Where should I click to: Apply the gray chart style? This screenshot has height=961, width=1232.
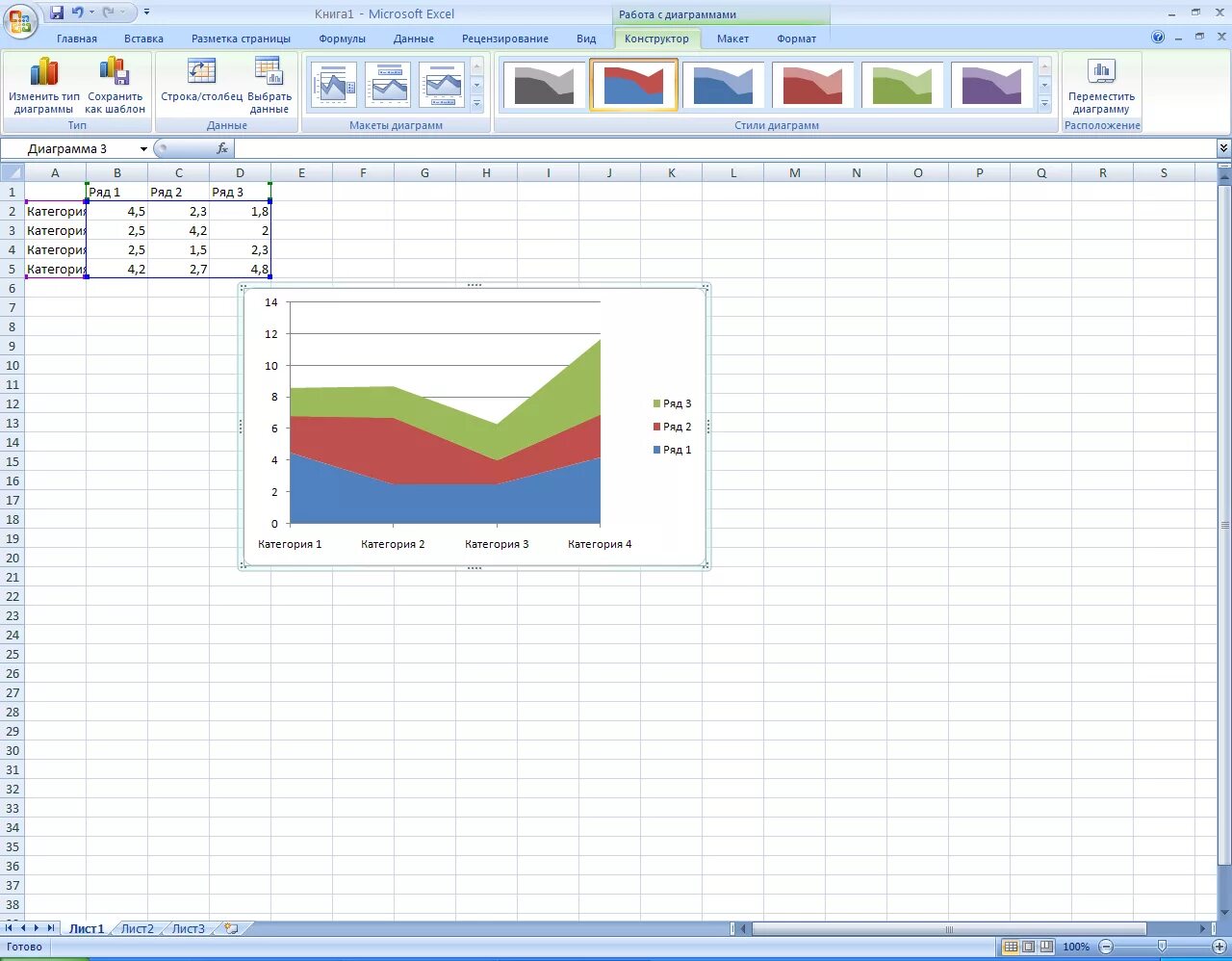point(544,85)
